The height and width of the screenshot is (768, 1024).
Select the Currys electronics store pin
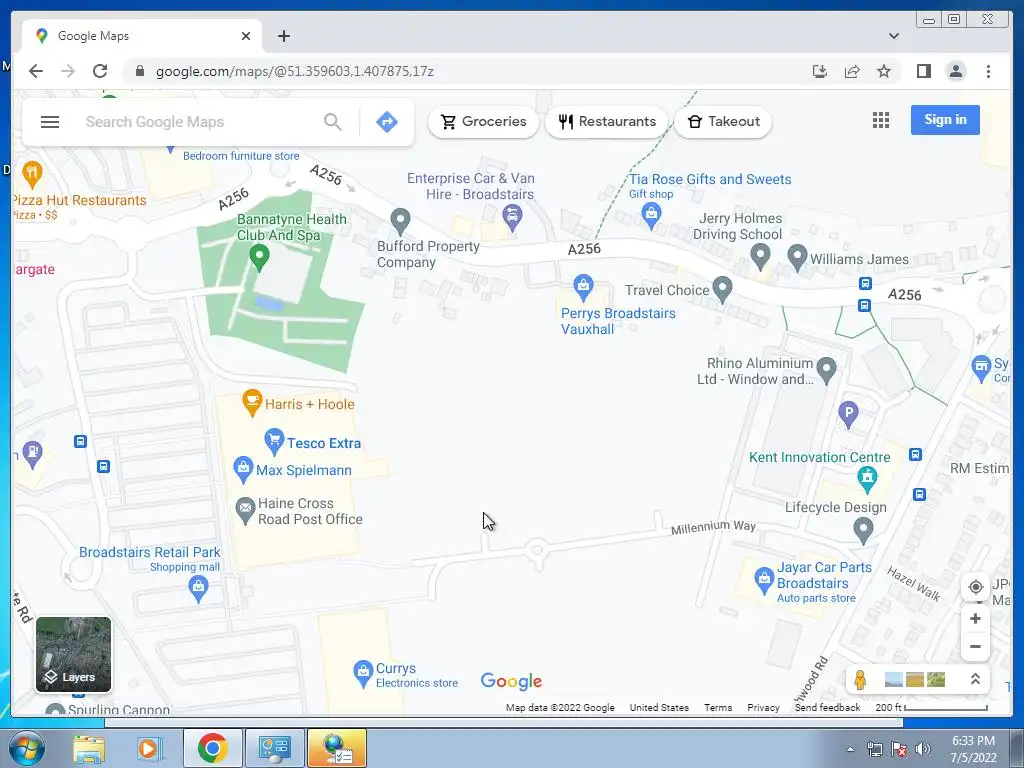click(x=363, y=674)
